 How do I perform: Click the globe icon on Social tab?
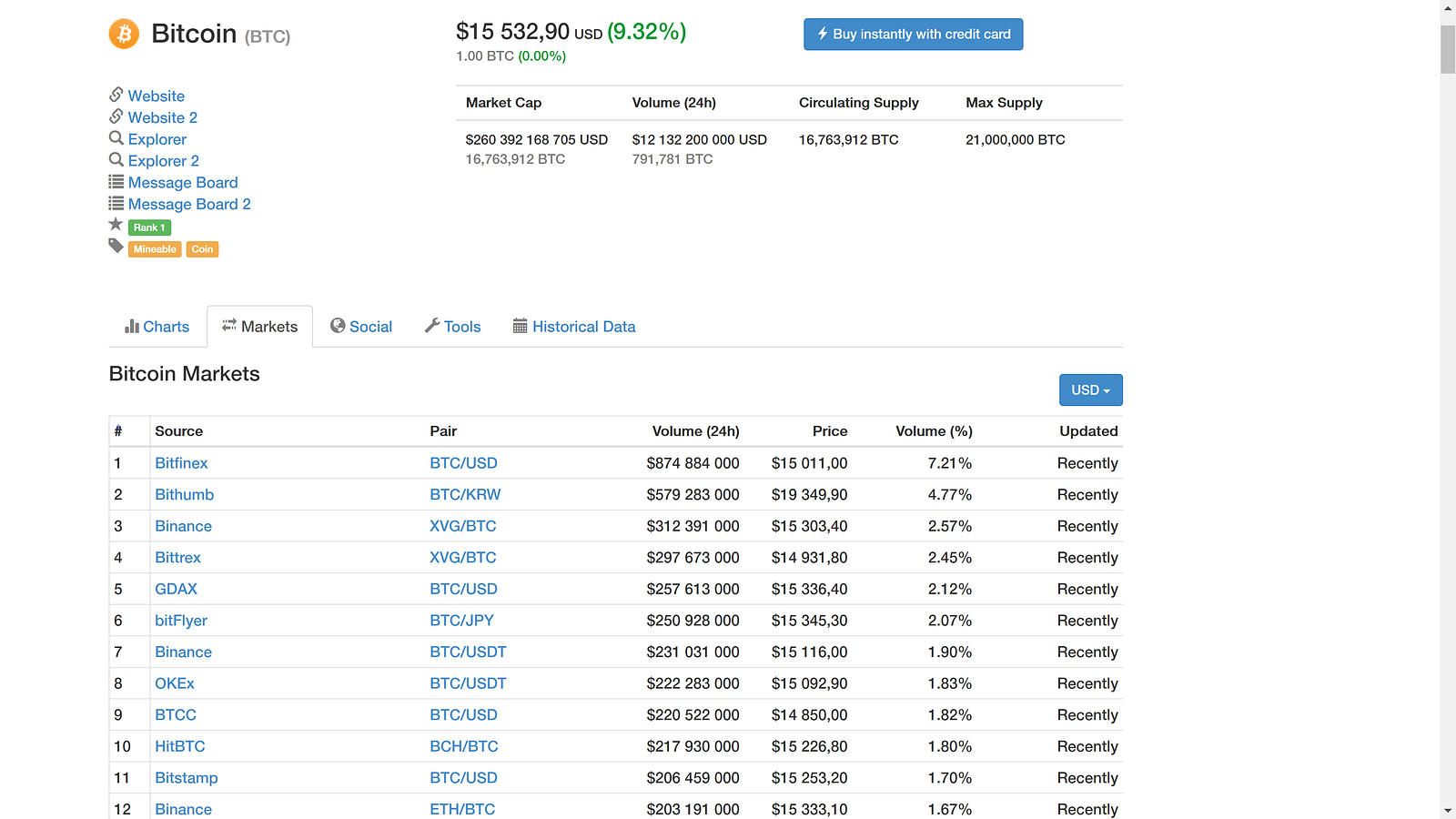tap(338, 326)
